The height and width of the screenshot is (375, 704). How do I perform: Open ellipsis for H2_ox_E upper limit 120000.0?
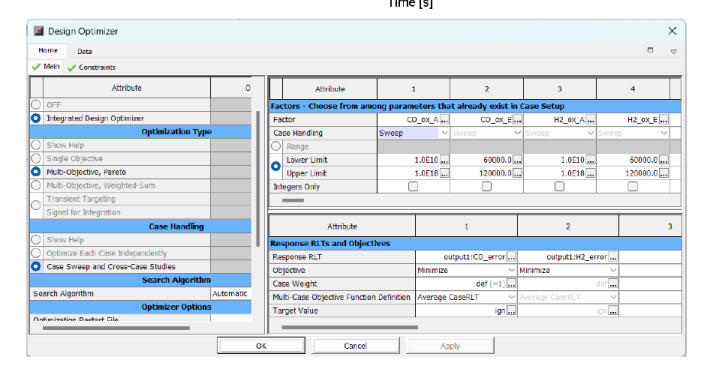pyautogui.click(x=664, y=173)
